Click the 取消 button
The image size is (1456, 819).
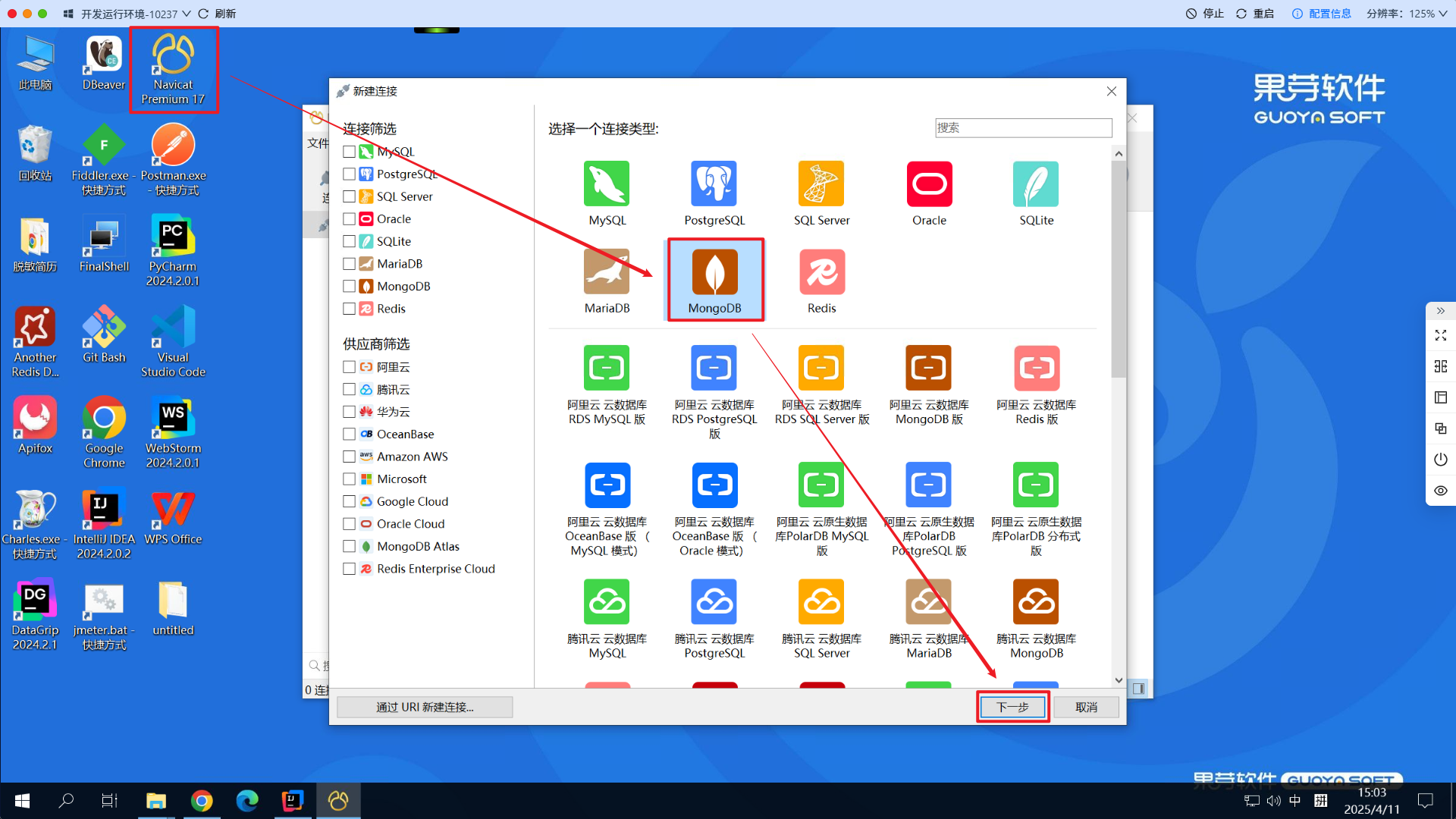click(1086, 707)
